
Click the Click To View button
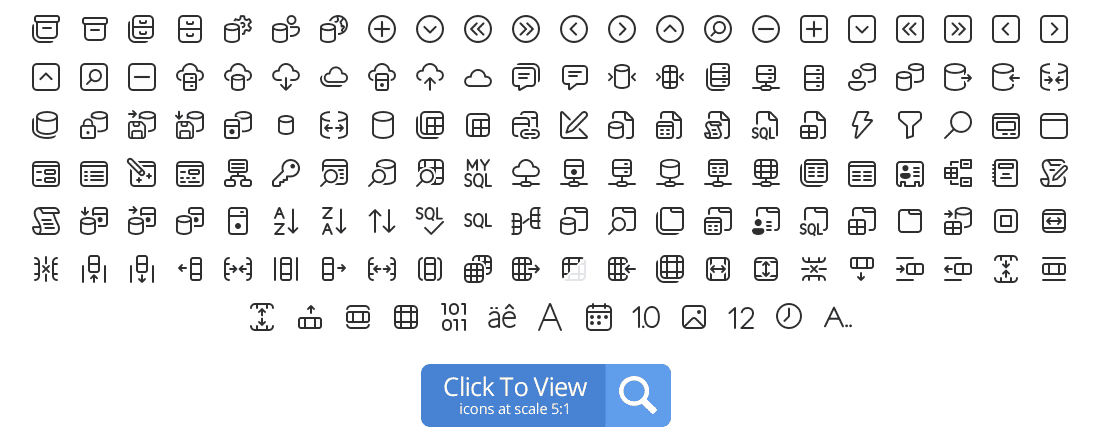point(546,395)
